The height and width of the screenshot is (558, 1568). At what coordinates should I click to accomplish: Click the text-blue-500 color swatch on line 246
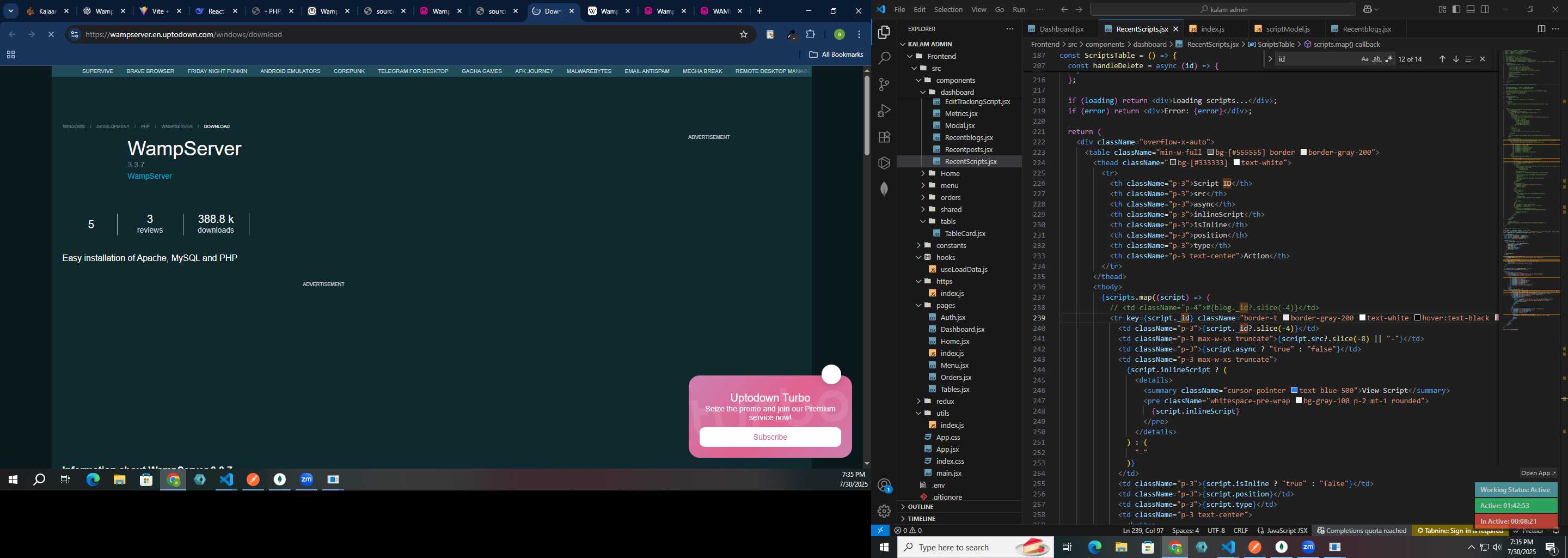click(x=1295, y=391)
